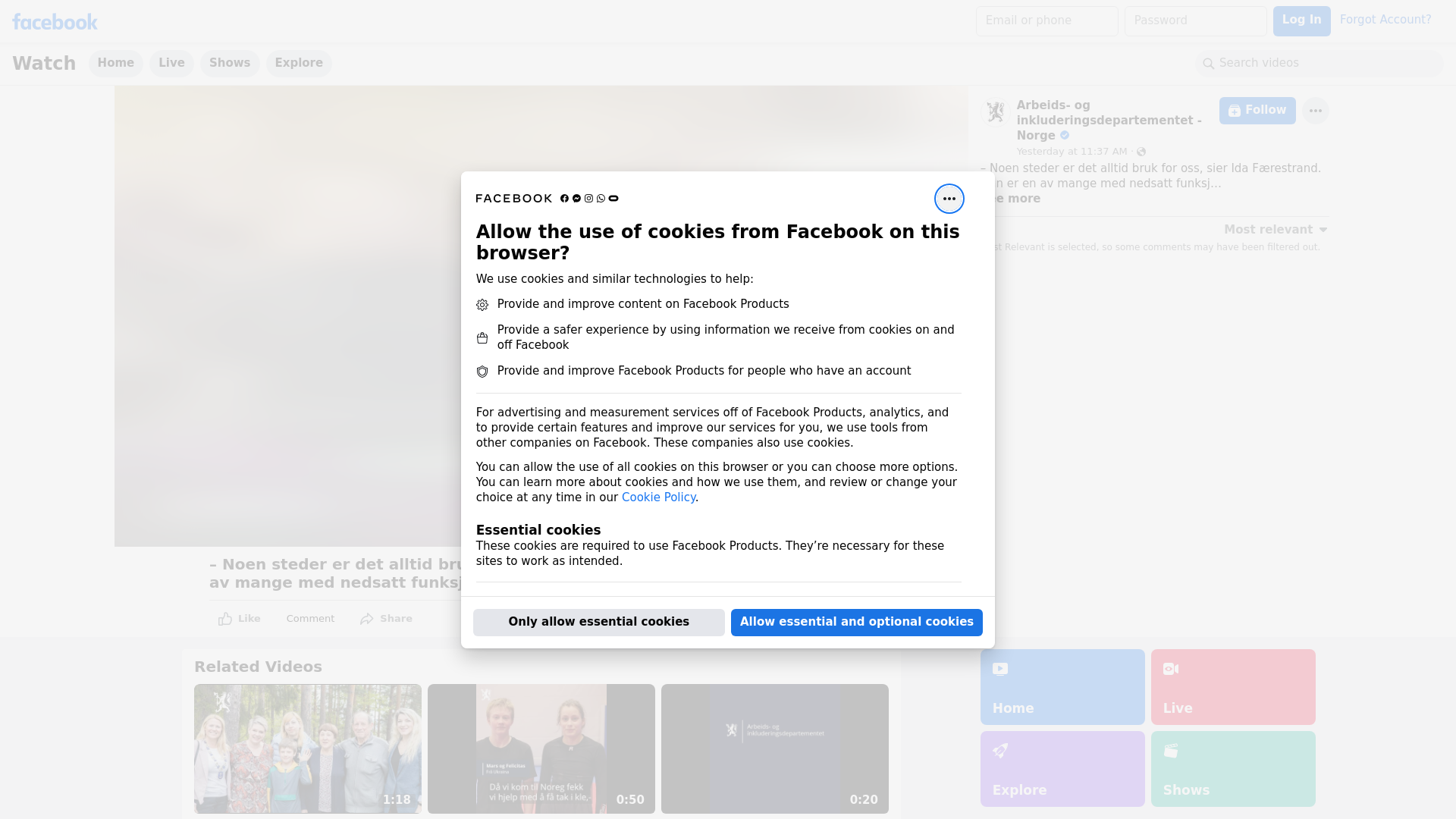Click the Password field
This screenshot has height=819, width=1456.
coord(1196,21)
